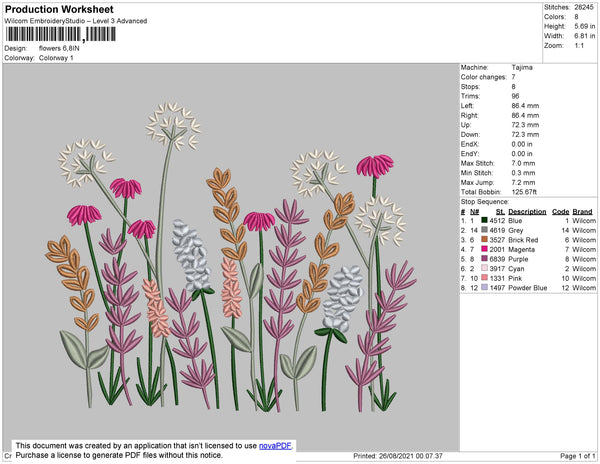Click the 3917 Cyan color swatch
The height and width of the screenshot is (464, 600).
point(484,268)
